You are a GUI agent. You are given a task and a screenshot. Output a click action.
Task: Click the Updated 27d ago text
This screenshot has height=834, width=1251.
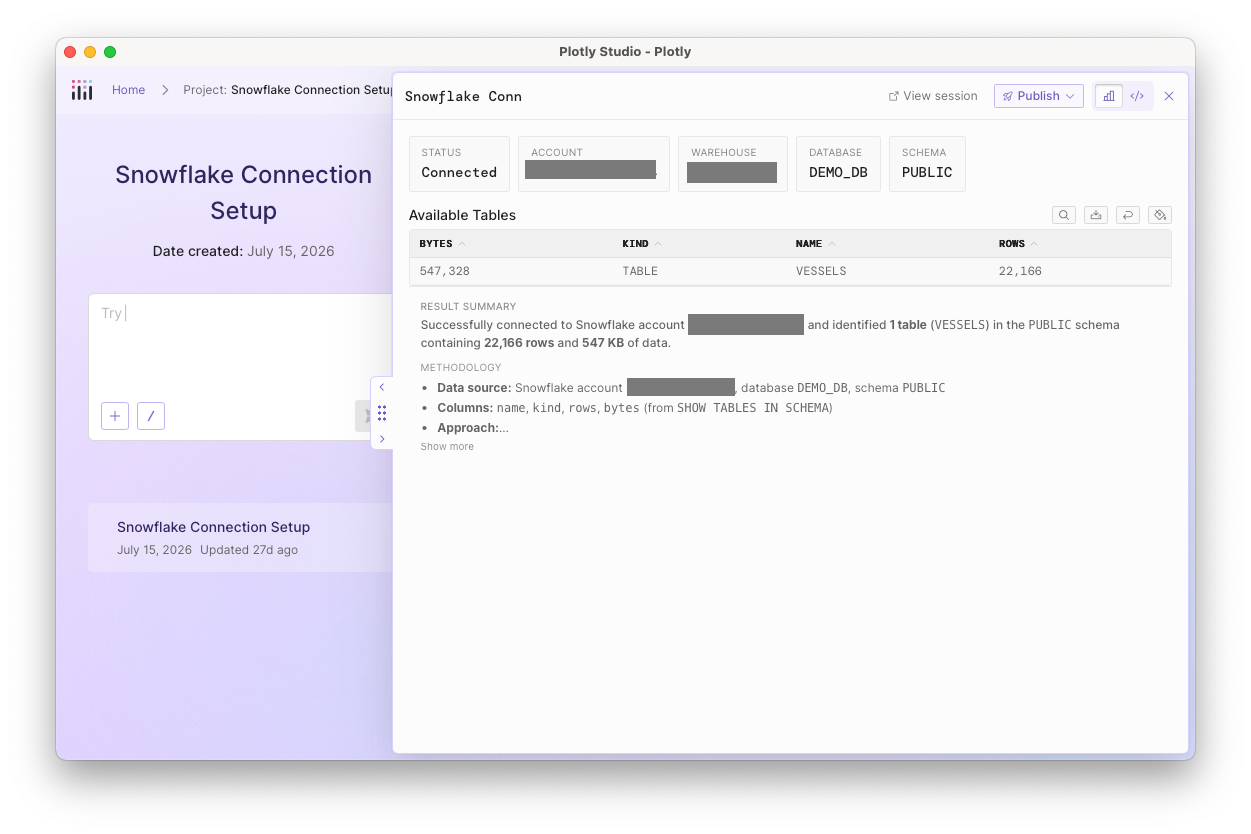(x=249, y=550)
